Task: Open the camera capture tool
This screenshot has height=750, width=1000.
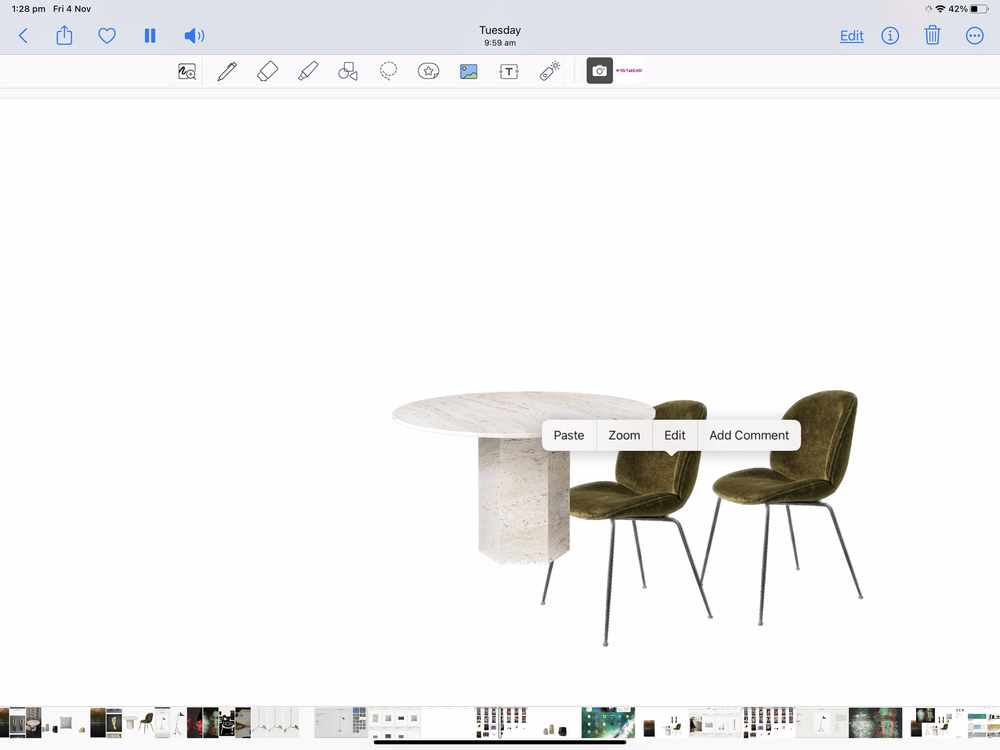Action: point(599,71)
